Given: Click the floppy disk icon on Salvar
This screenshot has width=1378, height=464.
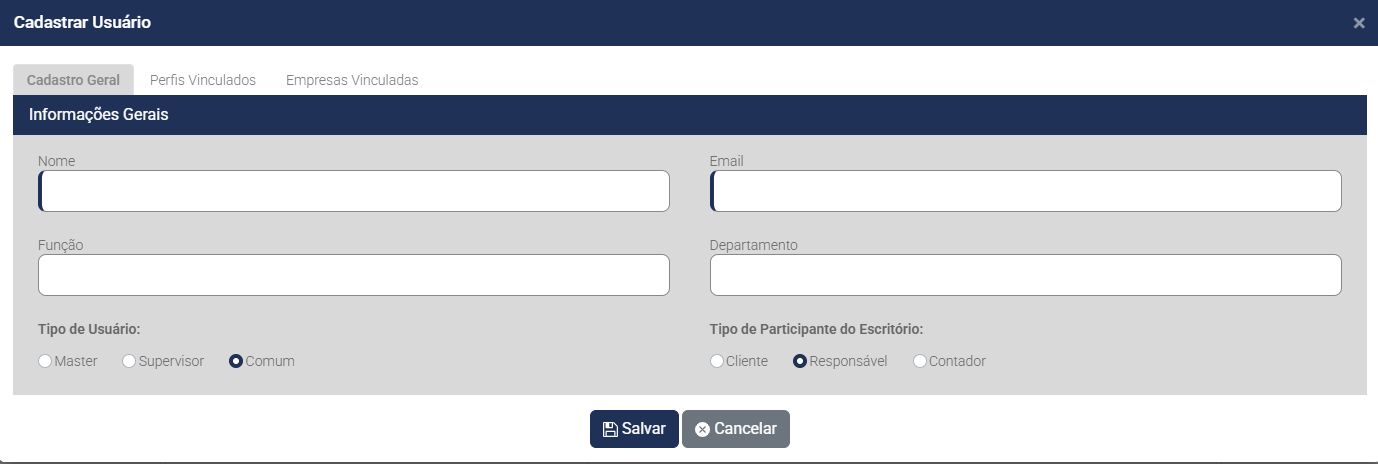Looking at the screenshot, I should tap(610, 429).
